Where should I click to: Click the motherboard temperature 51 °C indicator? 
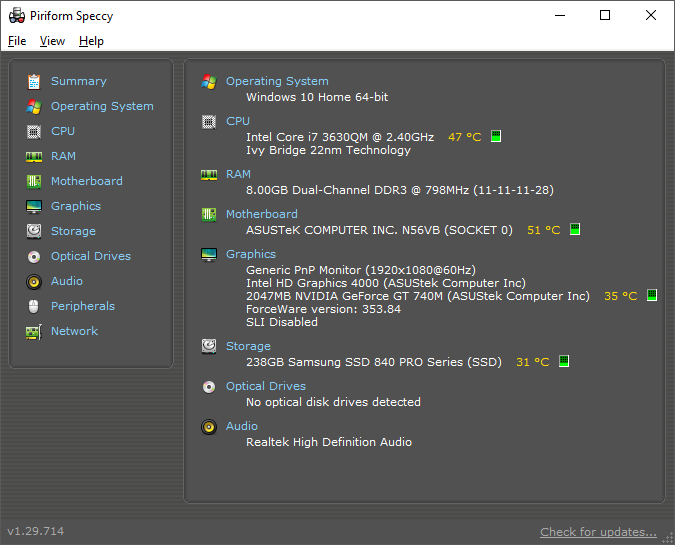tap(575, 229)
